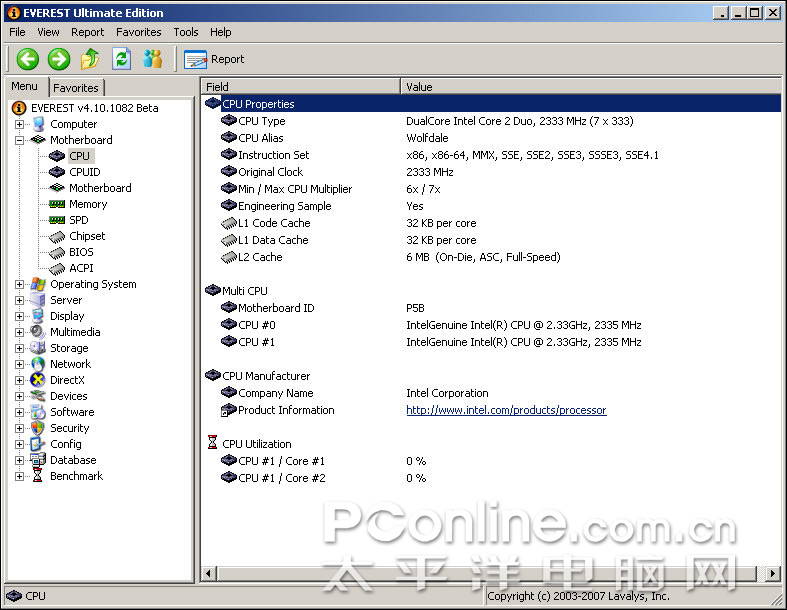Click the Server icon in the tree

[x=38, y=300]
